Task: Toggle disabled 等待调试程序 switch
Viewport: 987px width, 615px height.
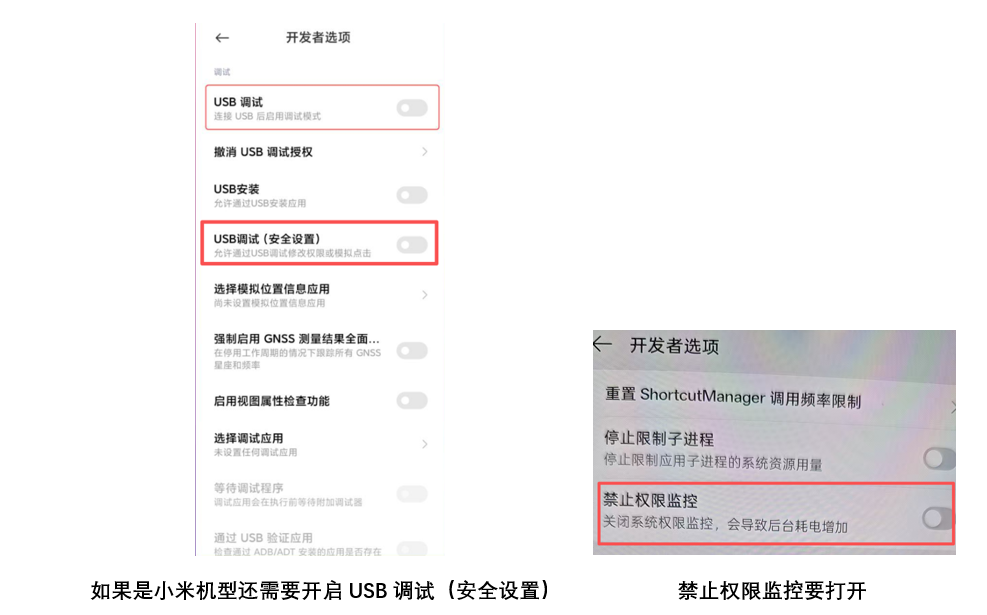Action: click(x=412, y=494)
